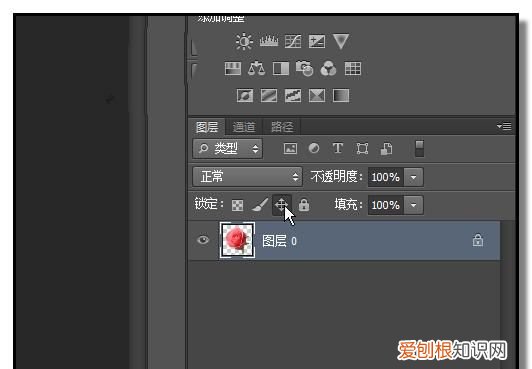
Task: Switch to the 路径 tab
Action: (x=282, y=127)
